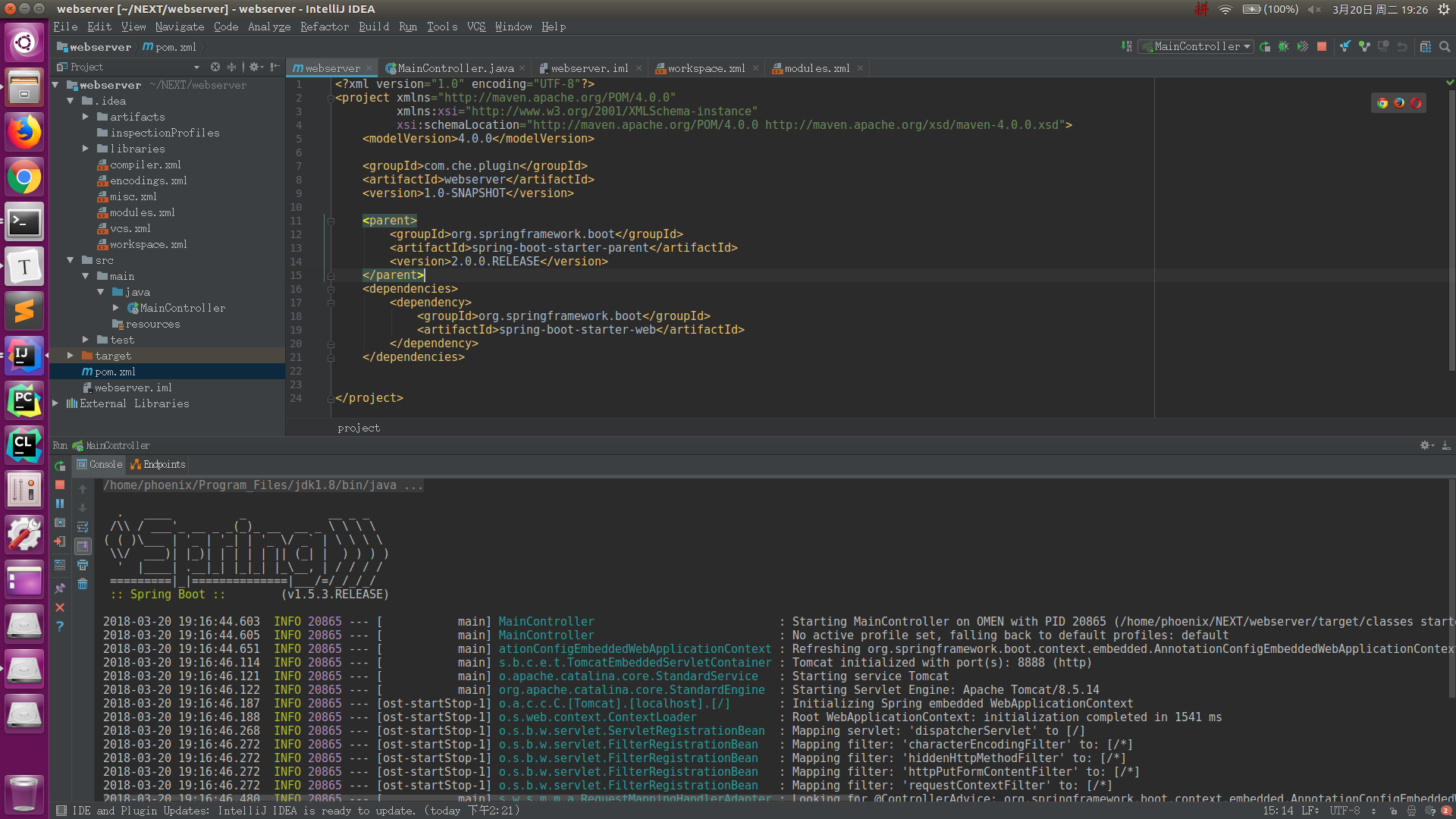1456x819 pixels.
Task: Click the Settings gear icon in run panel
Action: pyautogui.click(x=1425, y=445)
